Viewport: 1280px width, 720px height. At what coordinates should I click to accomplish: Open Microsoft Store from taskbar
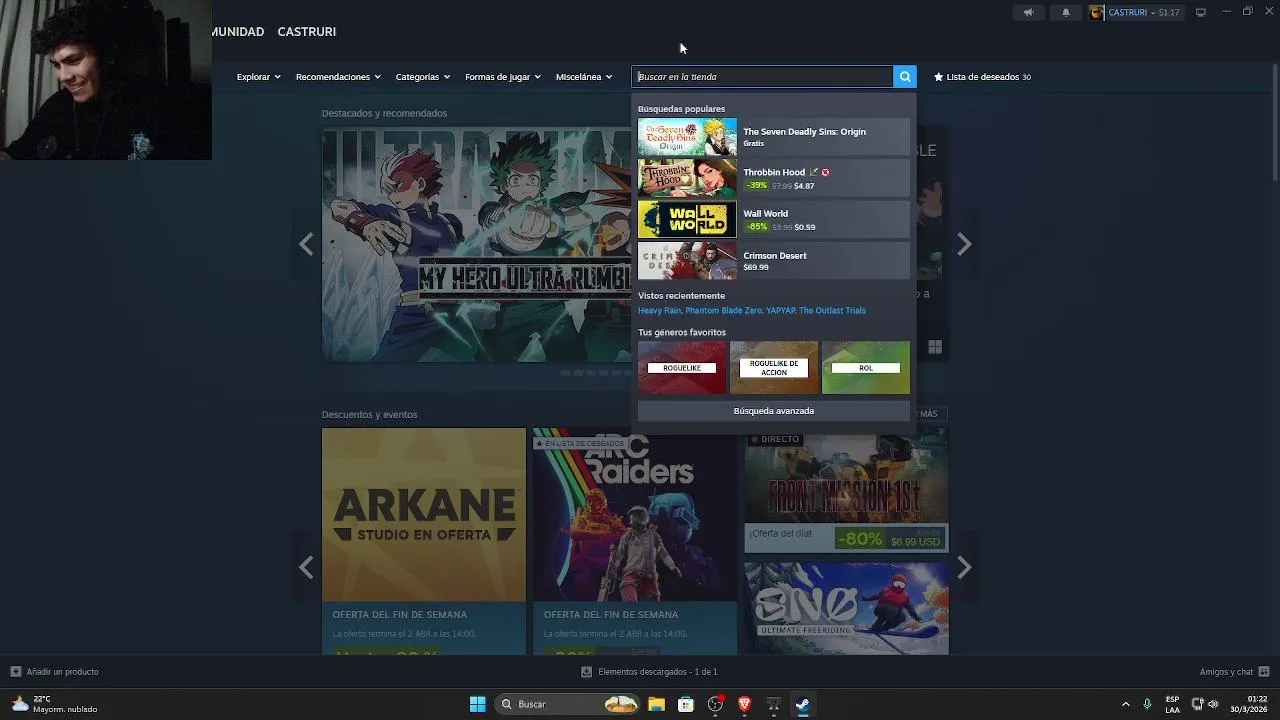point(686,704)
